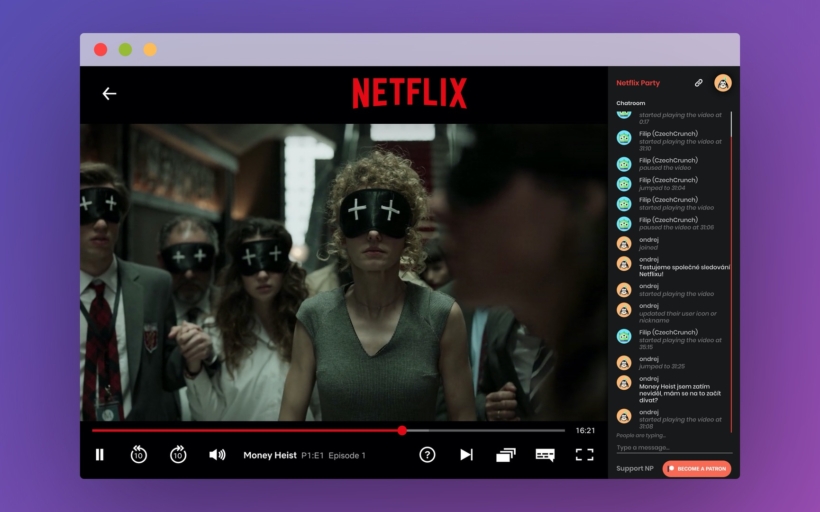Click Filip's avatar beside 'jumped to 31:04'
The image size is (820, 512).
click(624, 184)
